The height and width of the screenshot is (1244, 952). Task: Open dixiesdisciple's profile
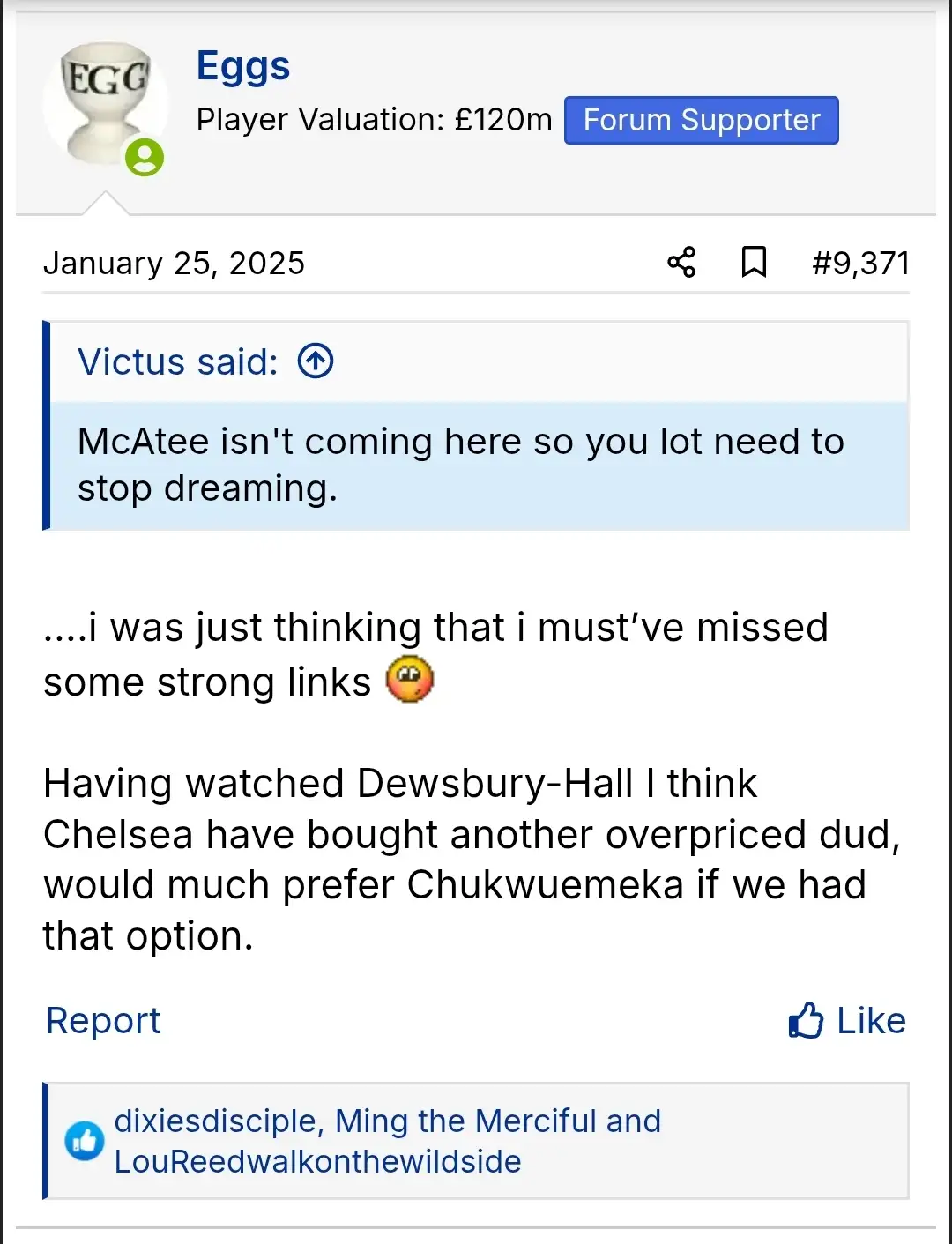(x=216, y=1121)
